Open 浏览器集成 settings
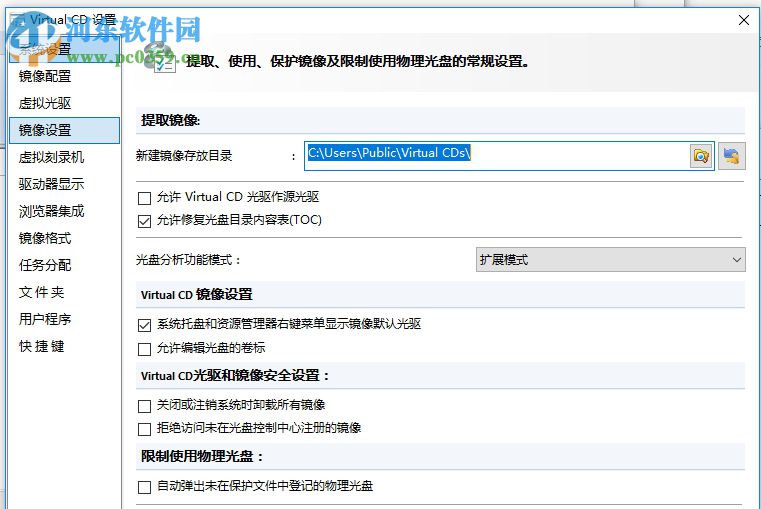This screenshot has width=761, height=509. (64, 211)
